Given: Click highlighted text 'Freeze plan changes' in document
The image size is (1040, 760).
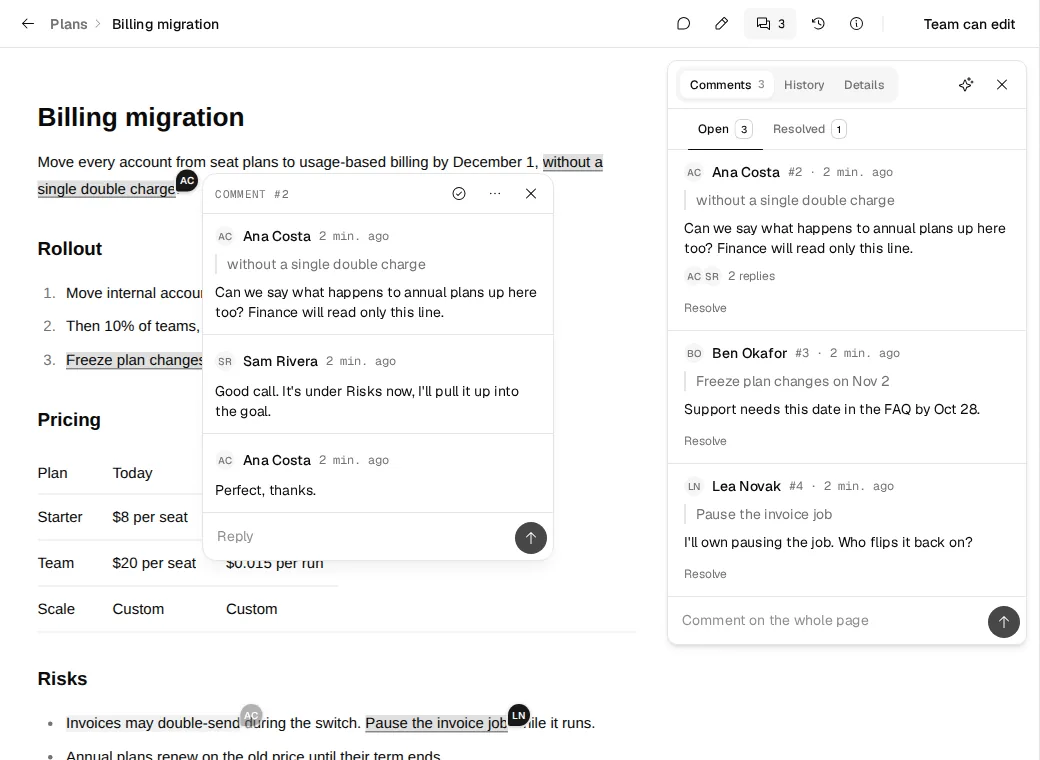Looking at the screenshot, I should click(x=134, y=360).
